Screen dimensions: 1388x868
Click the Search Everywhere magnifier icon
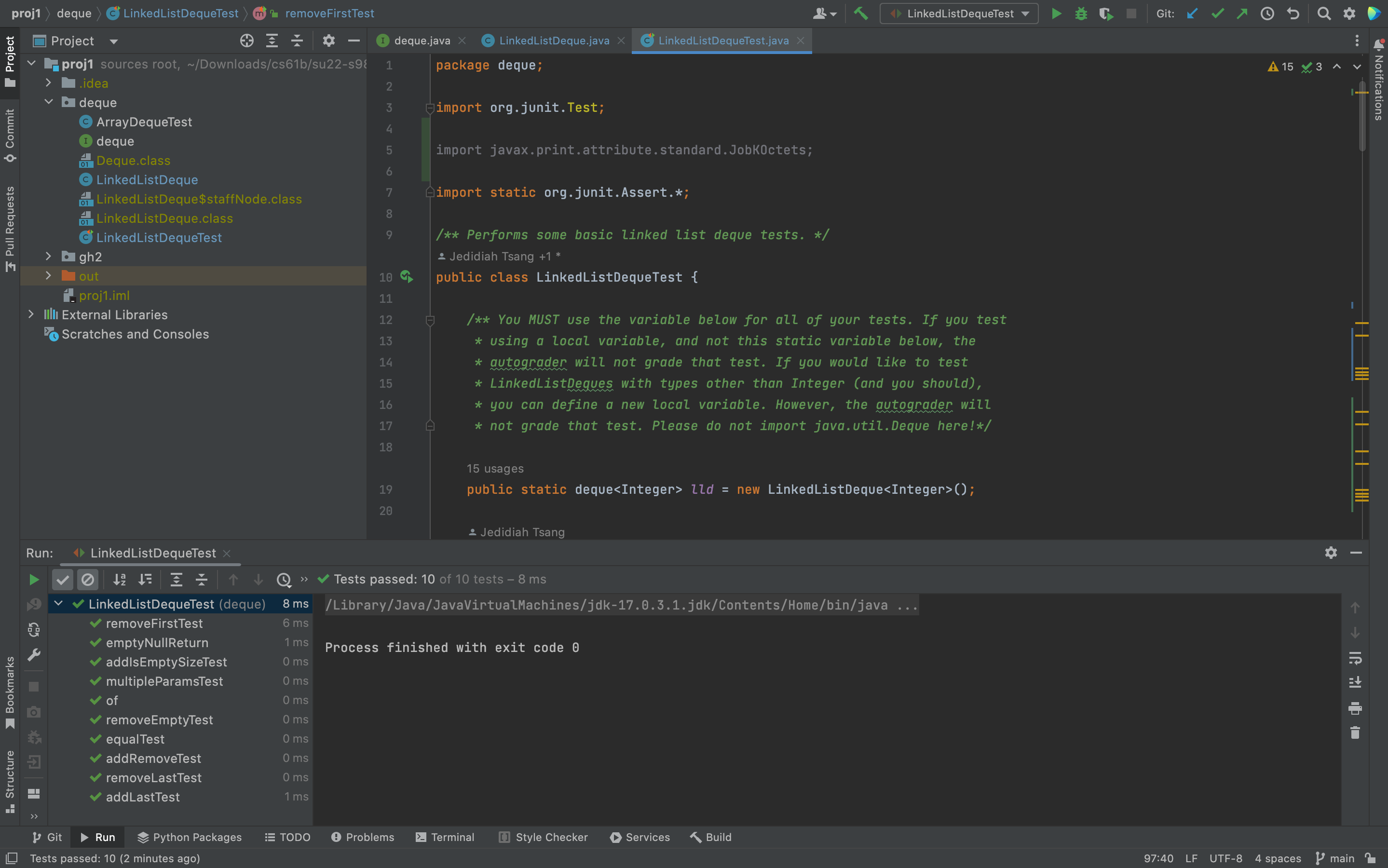tap(1324, 13)
